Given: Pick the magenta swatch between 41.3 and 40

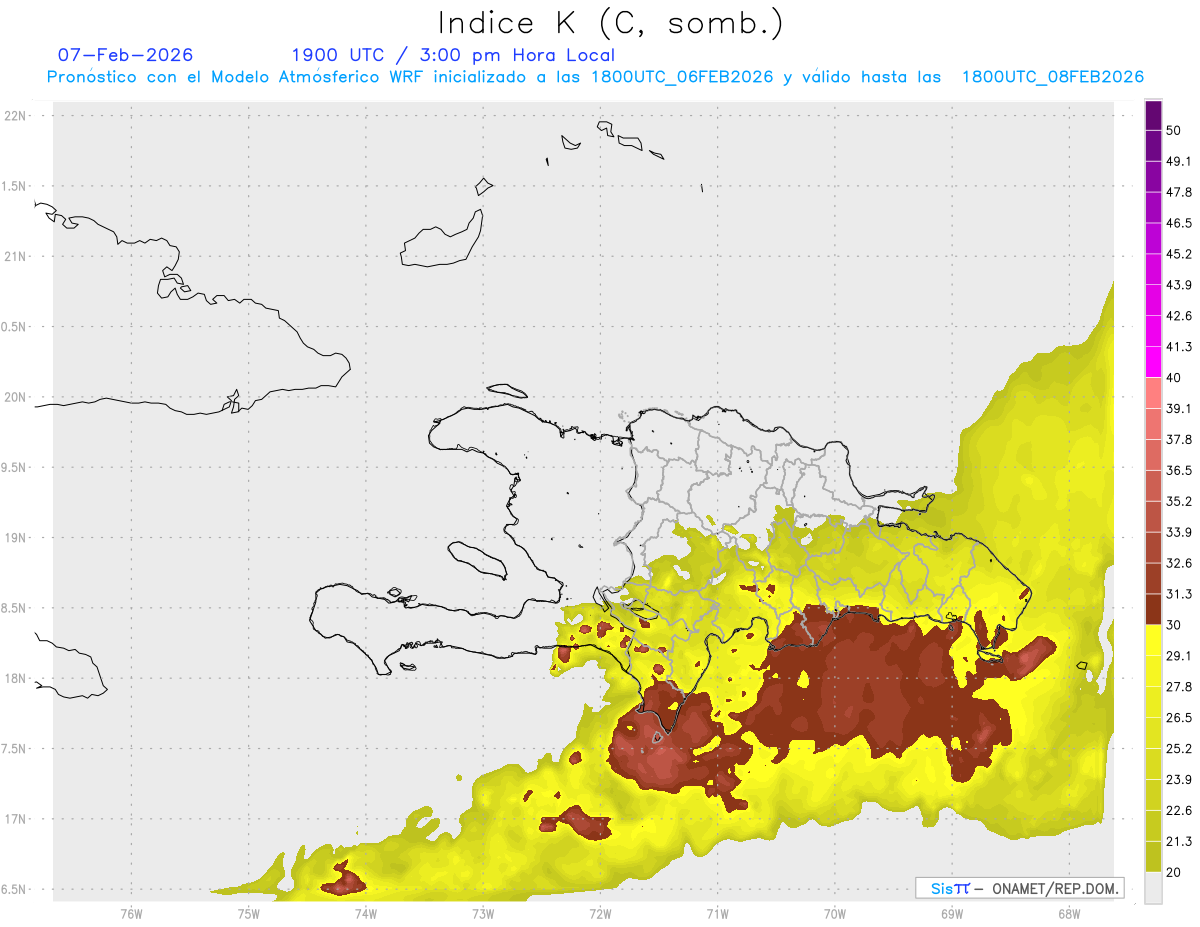Looking at the screenshot, I should 1153,362.
